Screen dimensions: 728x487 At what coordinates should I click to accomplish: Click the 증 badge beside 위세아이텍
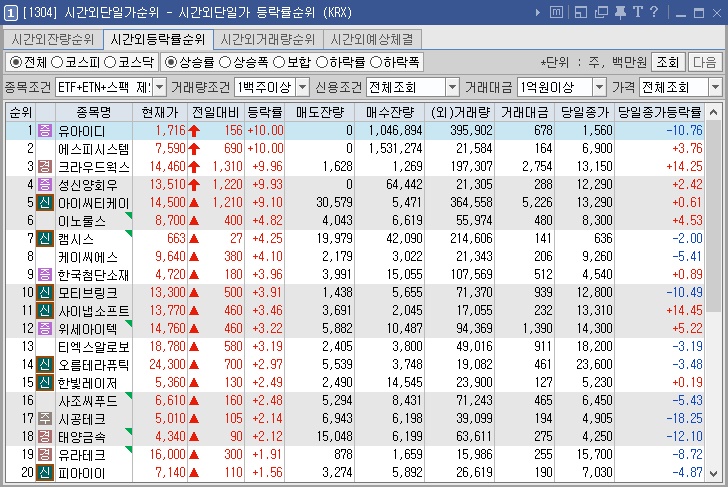[45, 329]
